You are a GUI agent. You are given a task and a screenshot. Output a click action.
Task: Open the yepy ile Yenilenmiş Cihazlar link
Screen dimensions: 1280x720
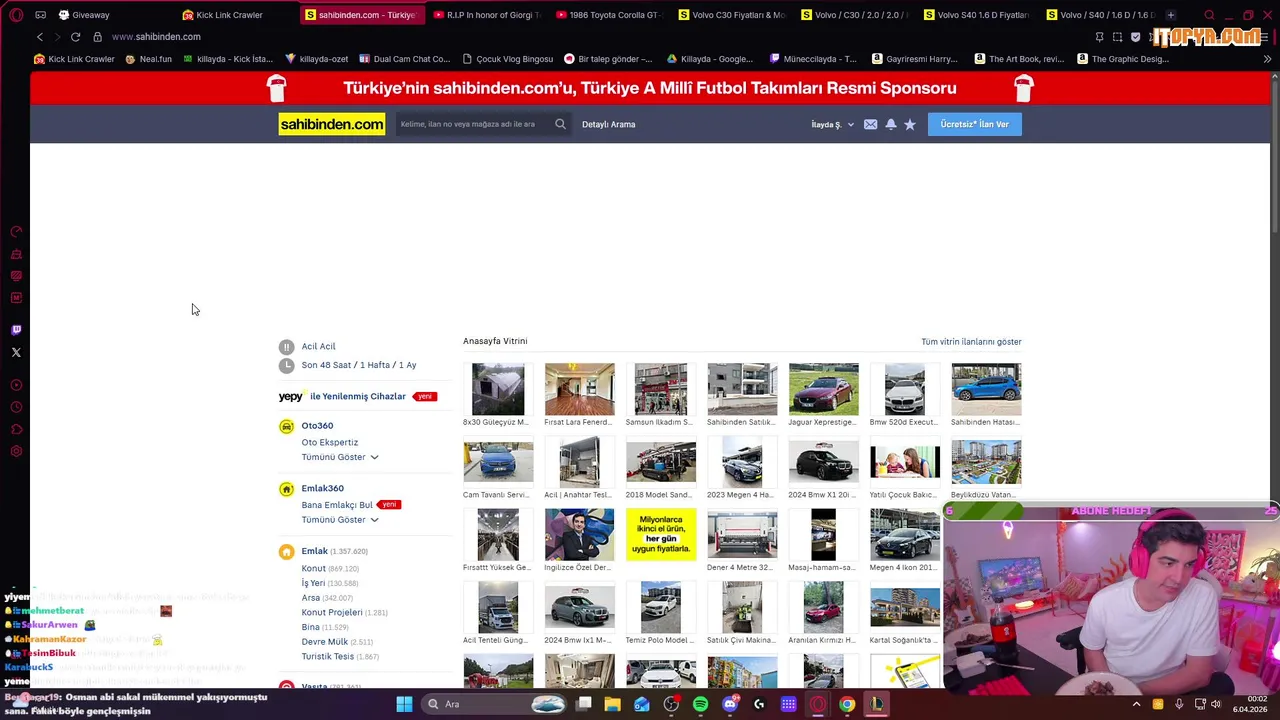[342, 397]
